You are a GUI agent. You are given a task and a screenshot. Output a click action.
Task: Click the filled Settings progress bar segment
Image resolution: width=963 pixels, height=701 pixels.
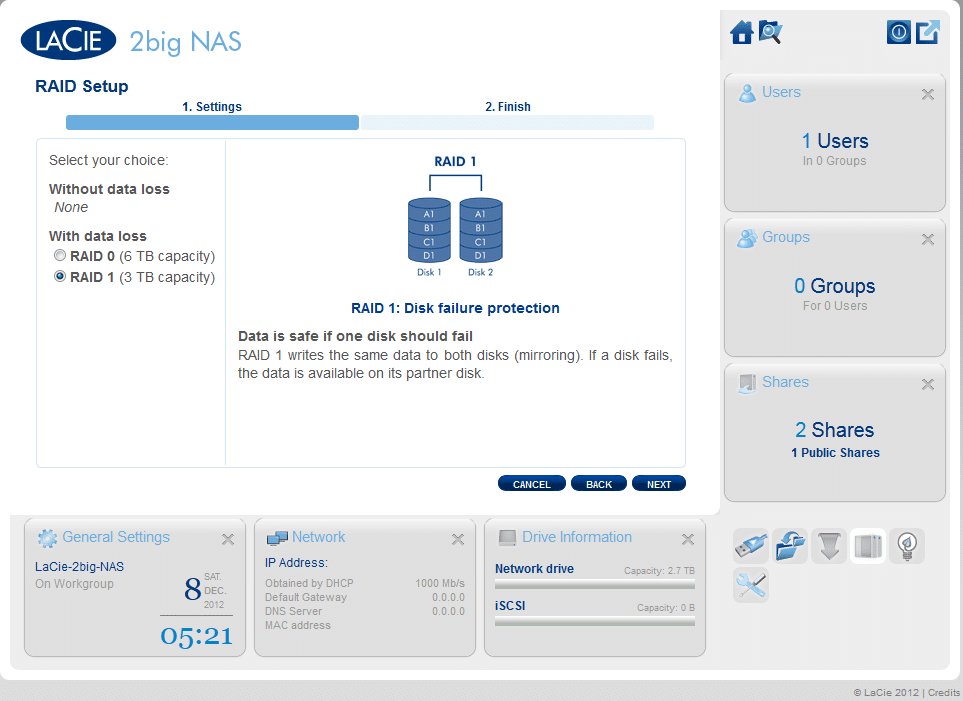coord(212,122)
